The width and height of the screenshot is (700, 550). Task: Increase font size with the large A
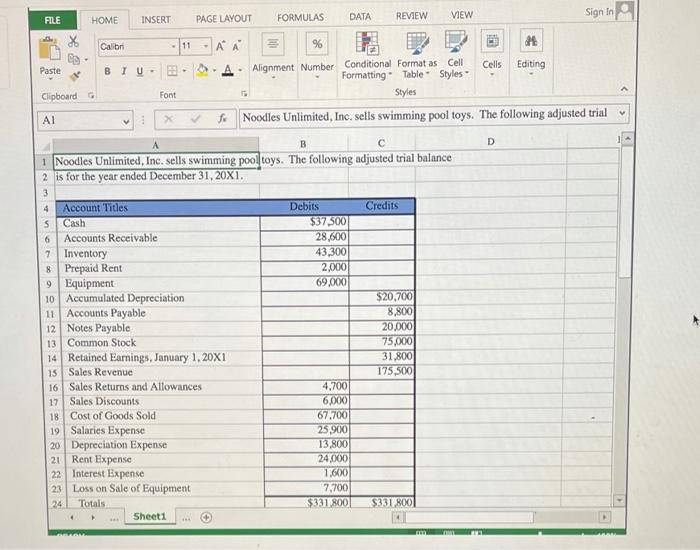[221, 46]
